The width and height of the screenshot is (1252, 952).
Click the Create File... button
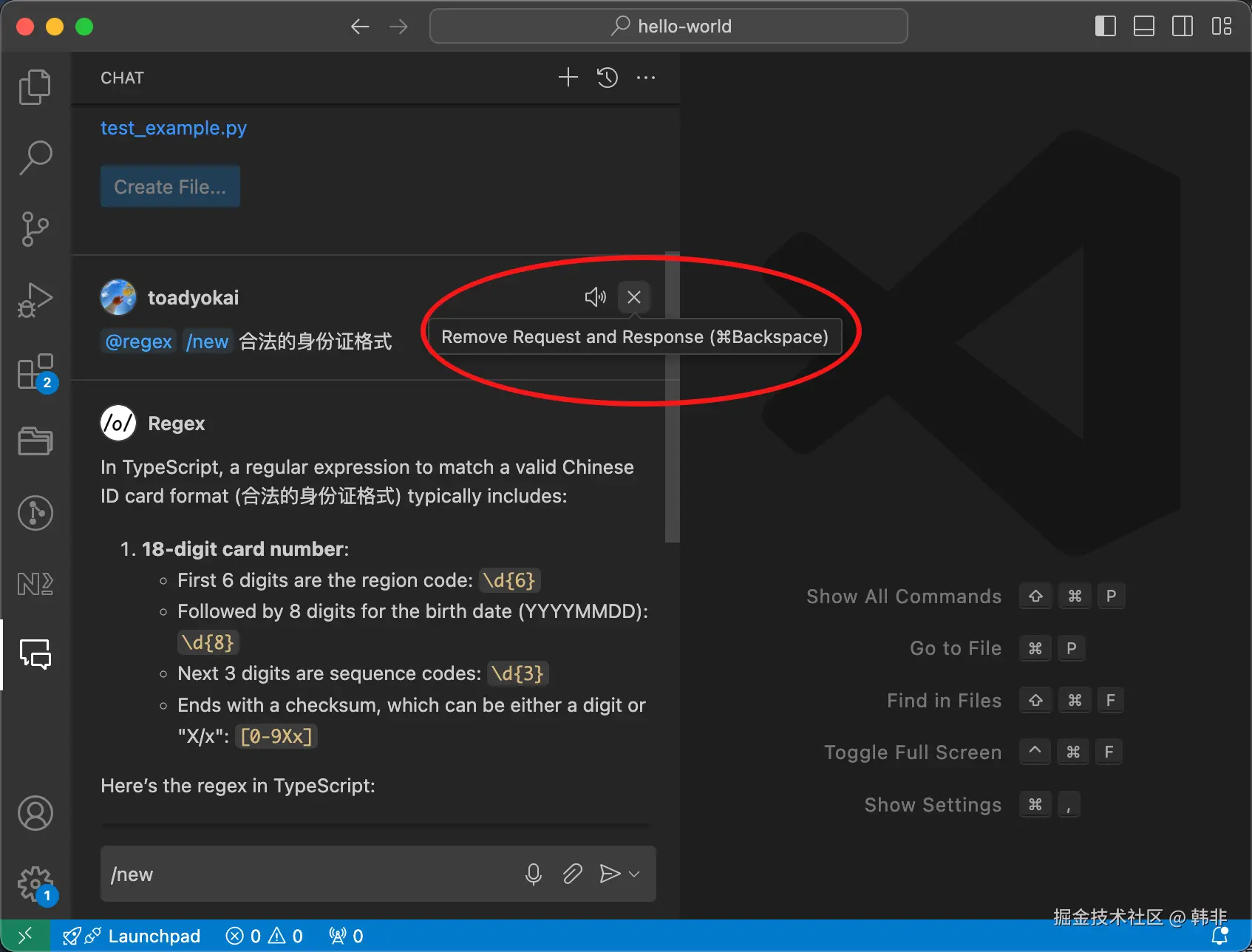pyautogui.click(x=170, y=187)
